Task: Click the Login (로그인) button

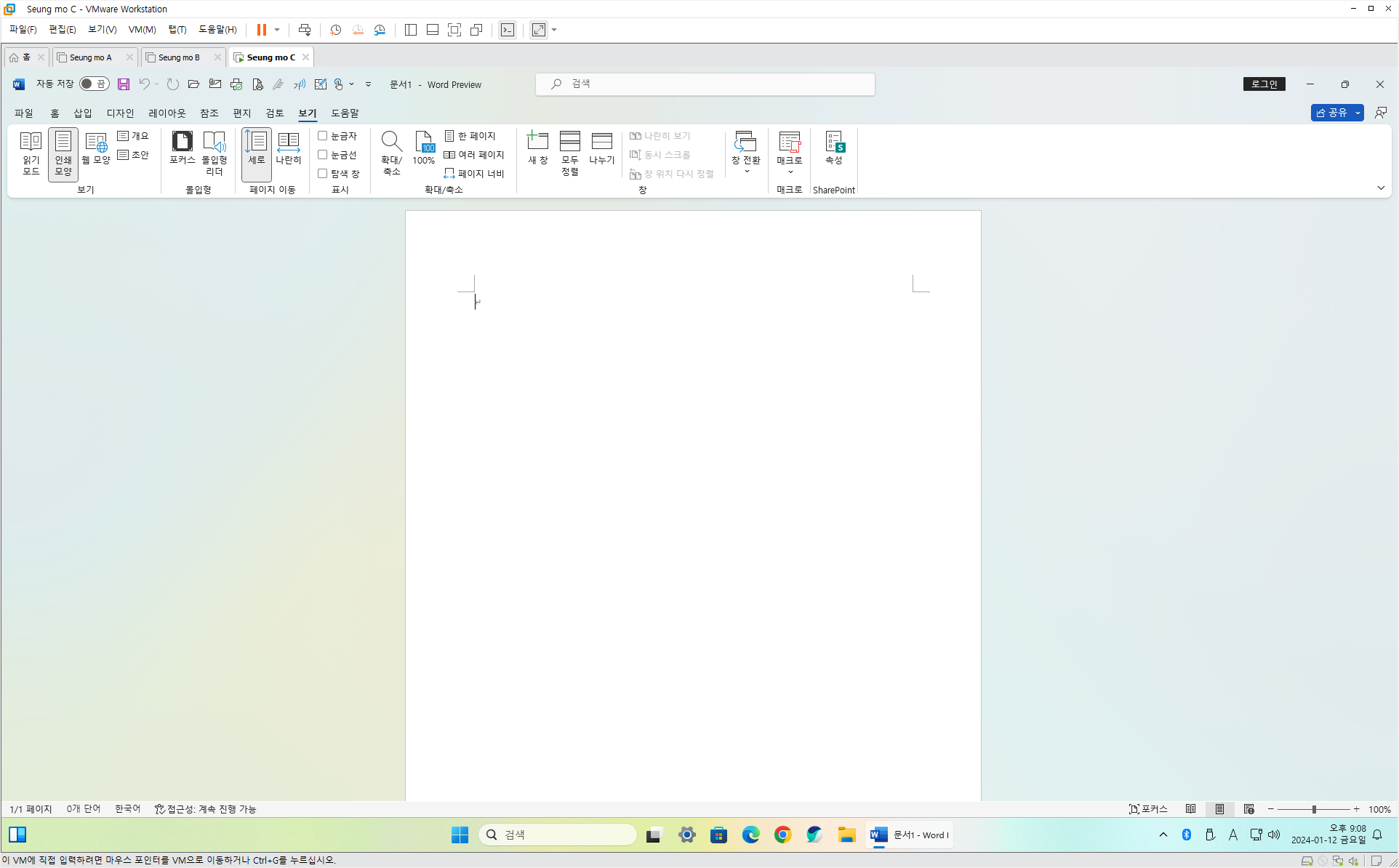Action: (x=1264, y=84)
